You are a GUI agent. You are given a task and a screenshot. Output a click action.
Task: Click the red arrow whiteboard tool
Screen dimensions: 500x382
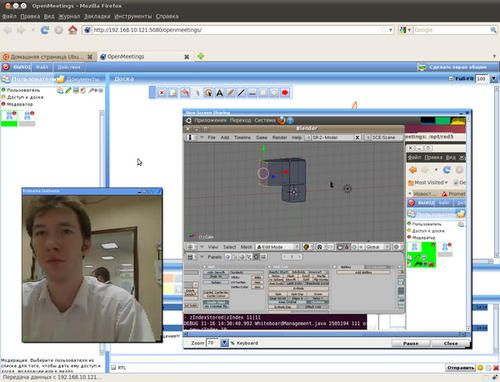pos(285,93)
